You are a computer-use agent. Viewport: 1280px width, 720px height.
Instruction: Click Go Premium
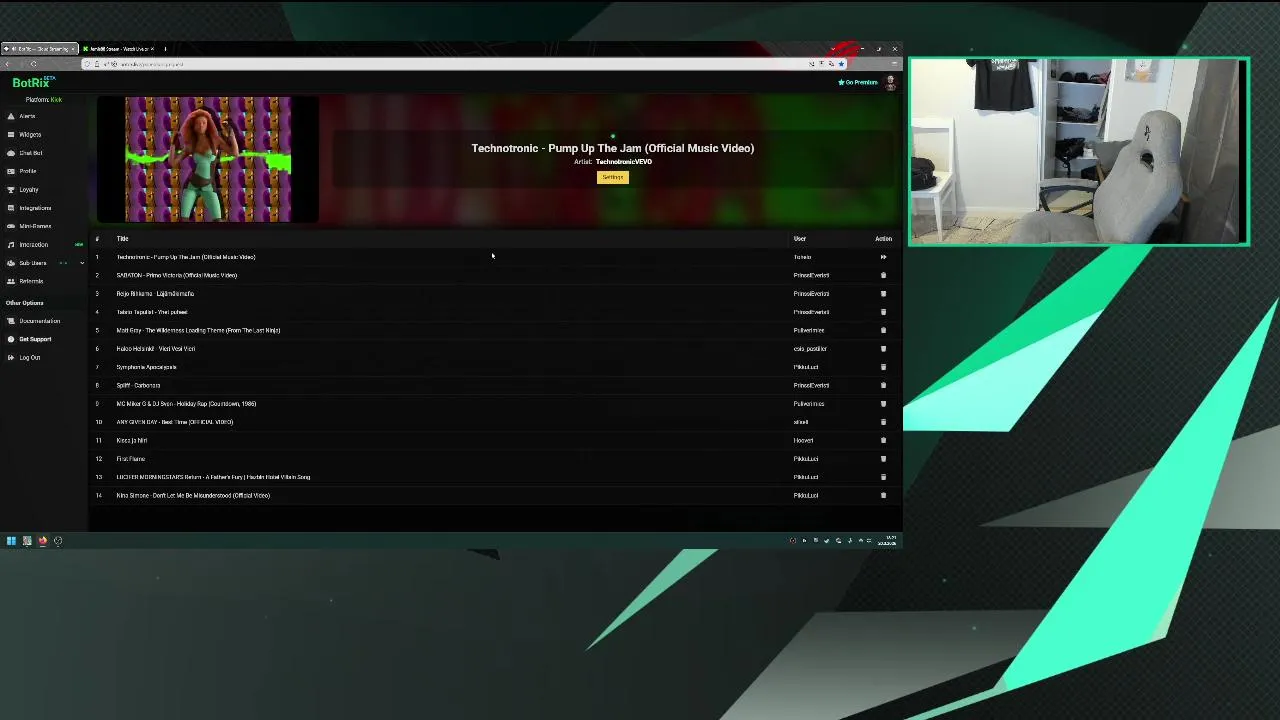click(x=858, y=82)
